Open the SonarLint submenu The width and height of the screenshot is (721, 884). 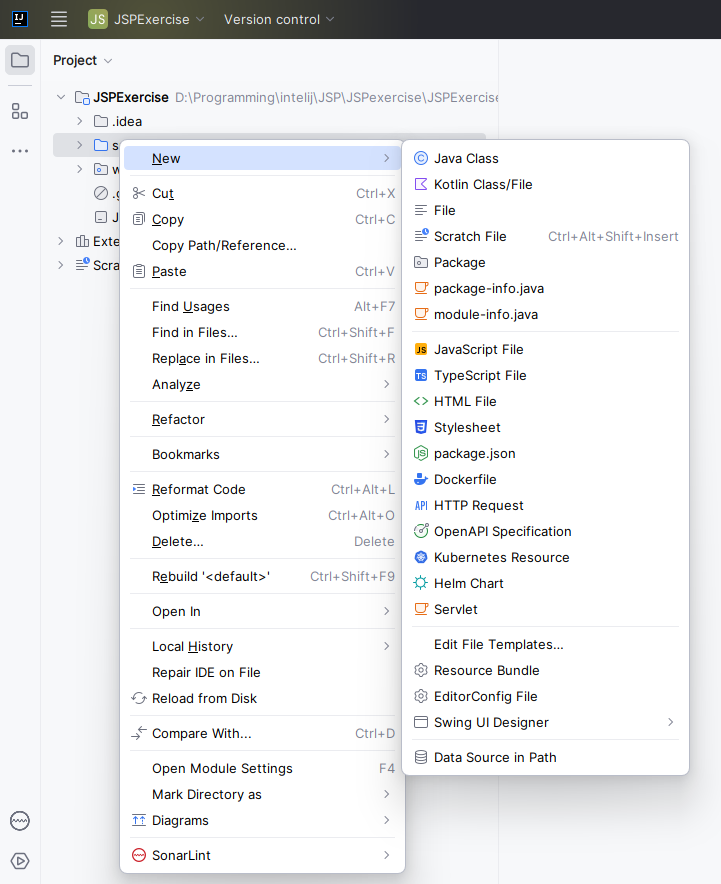coord(262,855)
